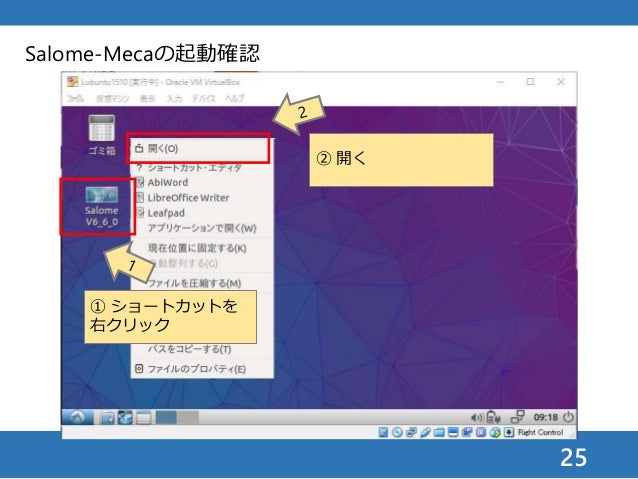This screenshot has height=479, width=638.
Task: Click the VirtualBox shared folders indicator
Action: 439,432
